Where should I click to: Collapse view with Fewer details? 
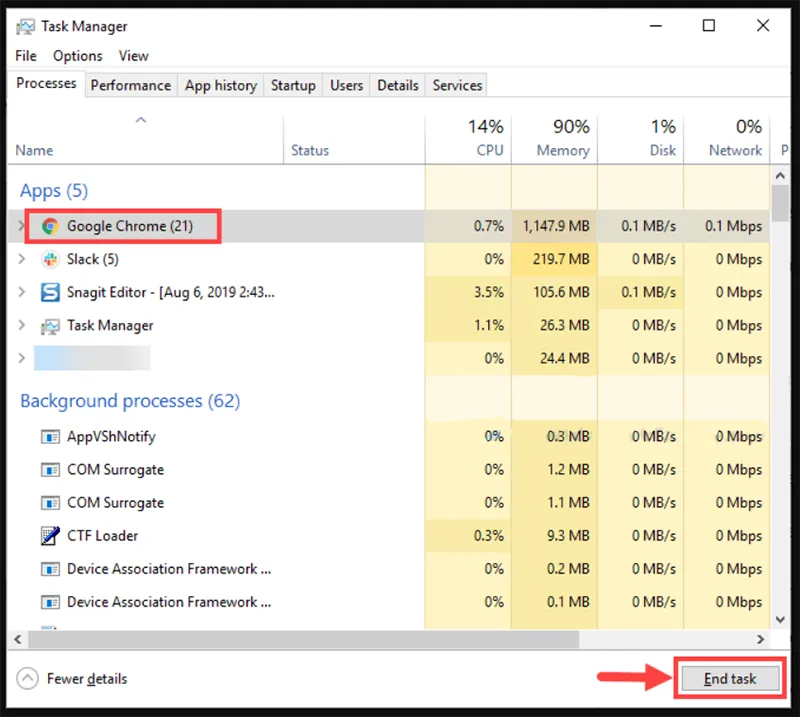coord(73,679)
